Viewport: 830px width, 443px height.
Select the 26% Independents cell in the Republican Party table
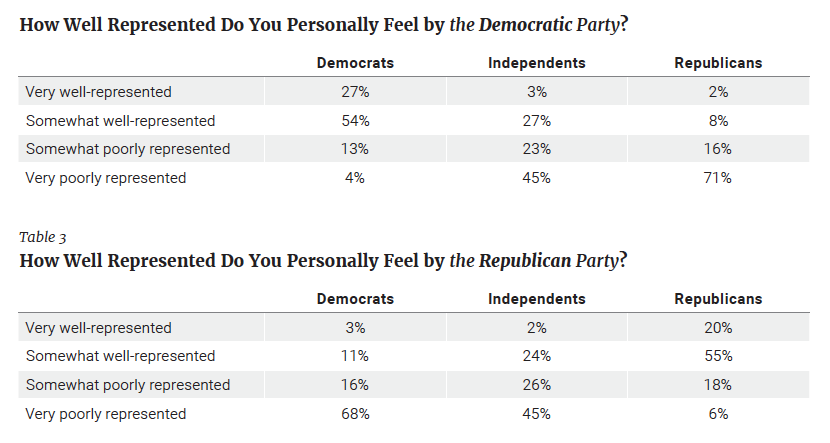[x=537, y=385]
